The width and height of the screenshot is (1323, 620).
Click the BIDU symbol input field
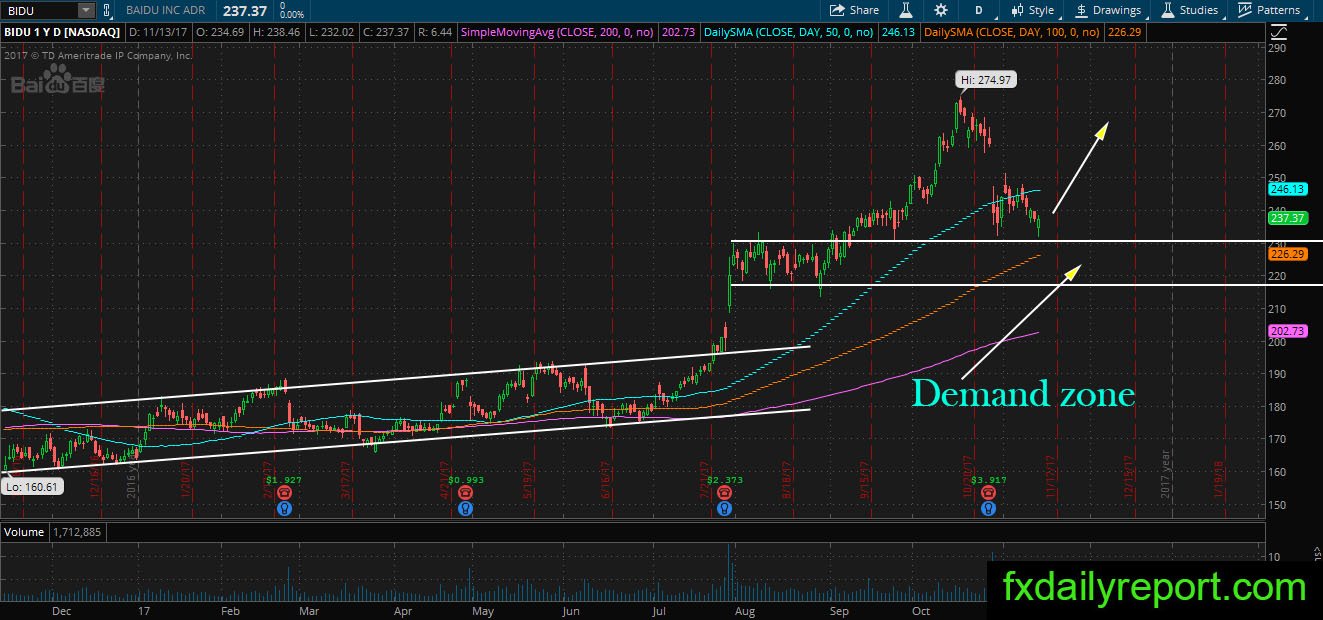tap(37, 10)
